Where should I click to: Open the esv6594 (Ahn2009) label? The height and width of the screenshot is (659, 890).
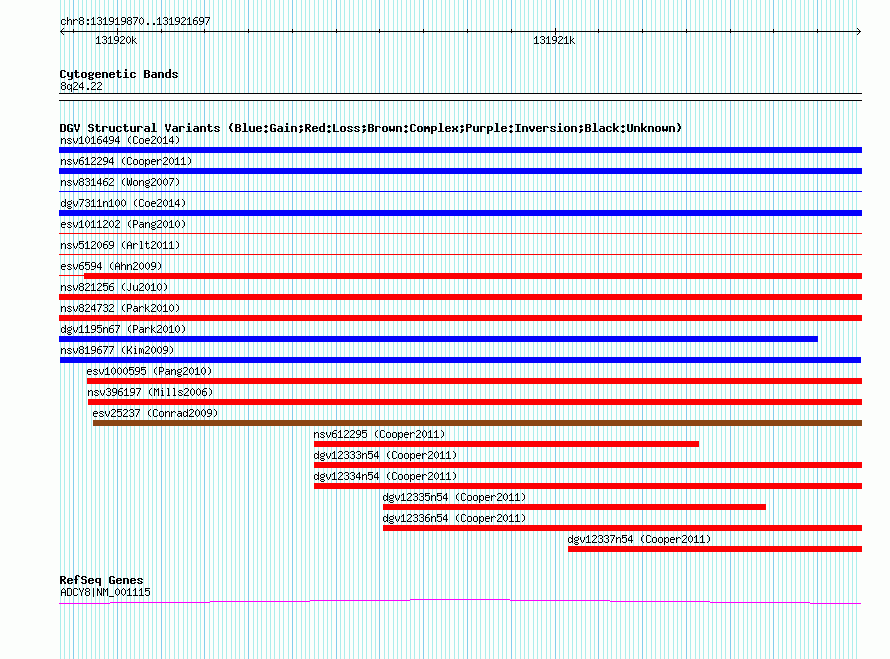point(111,266)
